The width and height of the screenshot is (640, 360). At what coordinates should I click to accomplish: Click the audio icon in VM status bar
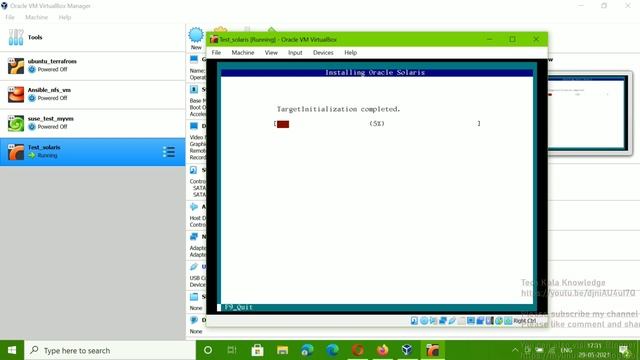(433, 321)
